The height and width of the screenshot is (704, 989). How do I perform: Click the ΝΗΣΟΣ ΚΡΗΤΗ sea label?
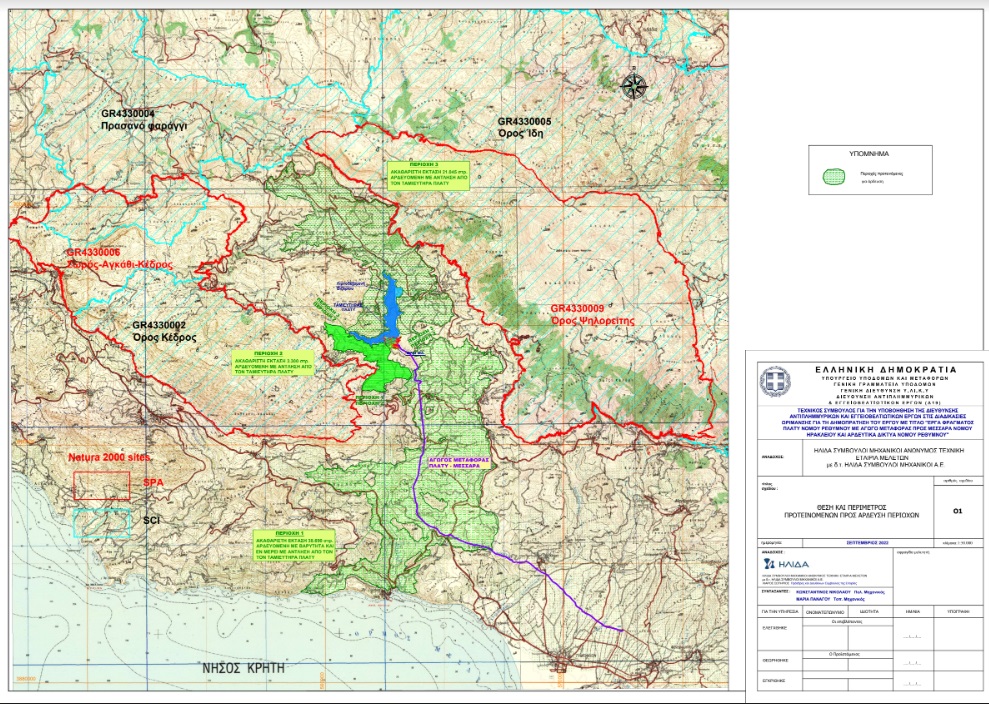243,668
